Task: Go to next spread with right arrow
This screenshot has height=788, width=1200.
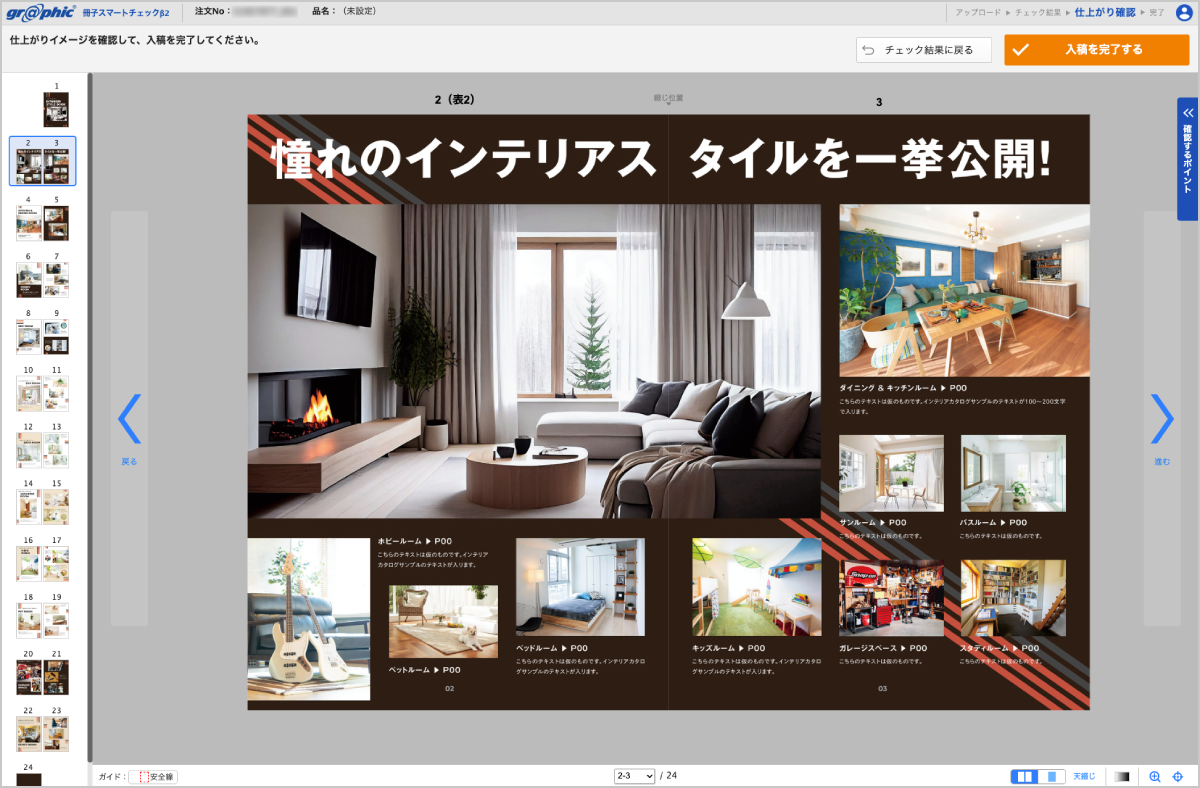Action: 1161,419
